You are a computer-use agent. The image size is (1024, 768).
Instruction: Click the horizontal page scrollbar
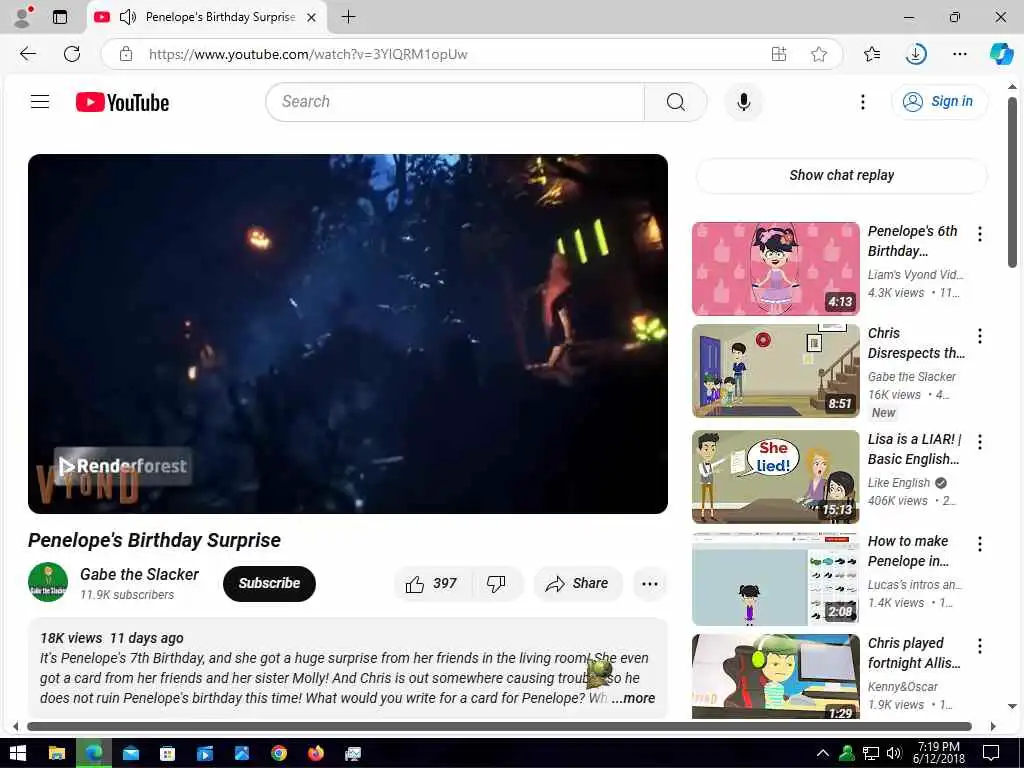[499, 726]
